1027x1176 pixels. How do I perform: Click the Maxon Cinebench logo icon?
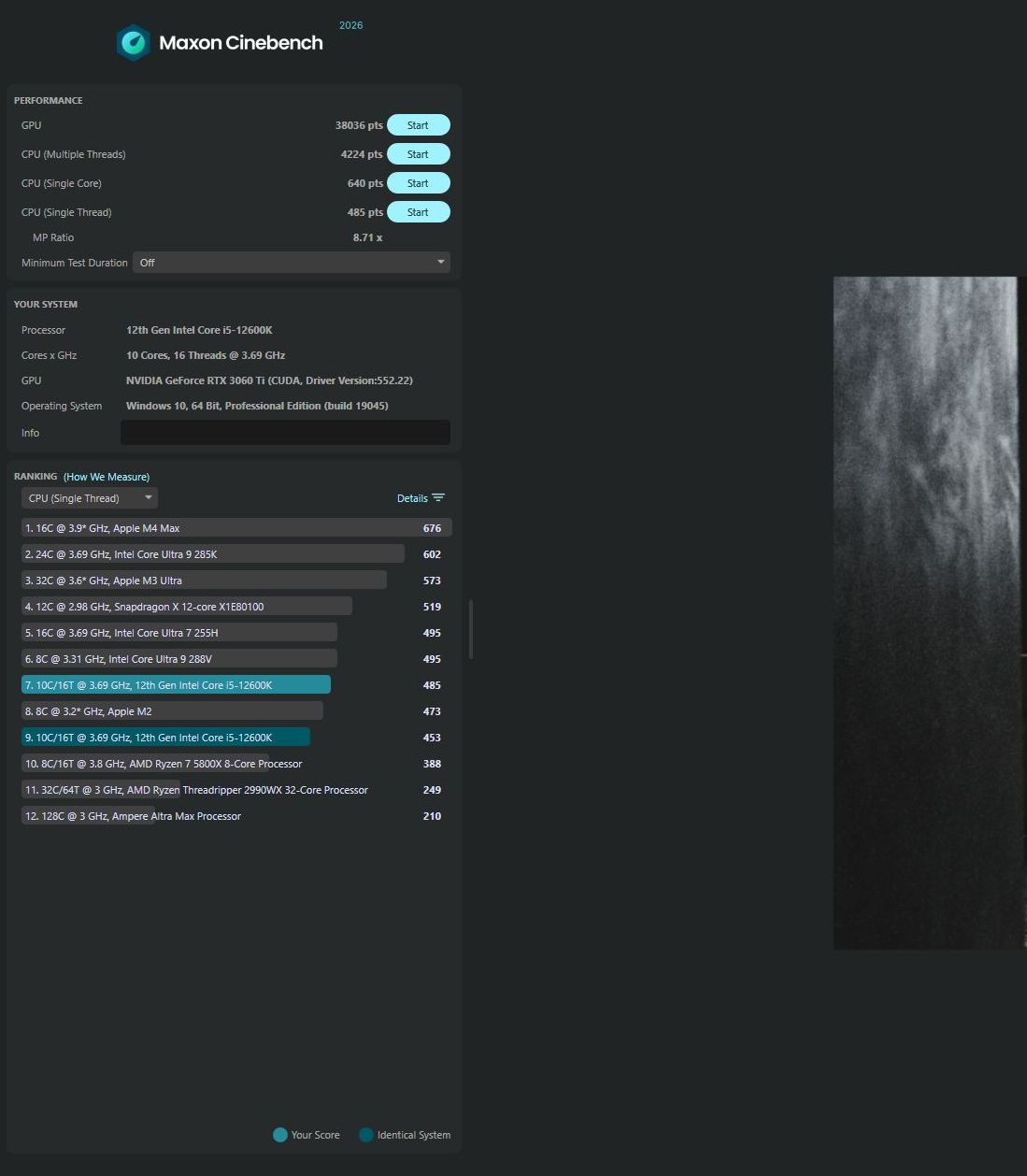click(134, 42)
